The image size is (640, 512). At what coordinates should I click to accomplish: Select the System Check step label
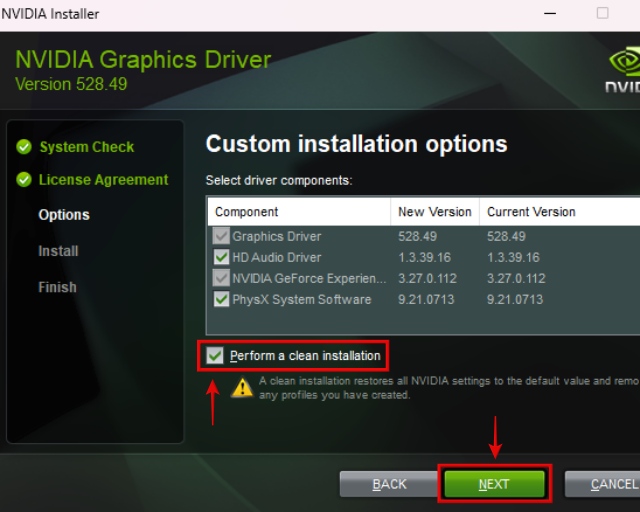87,147
